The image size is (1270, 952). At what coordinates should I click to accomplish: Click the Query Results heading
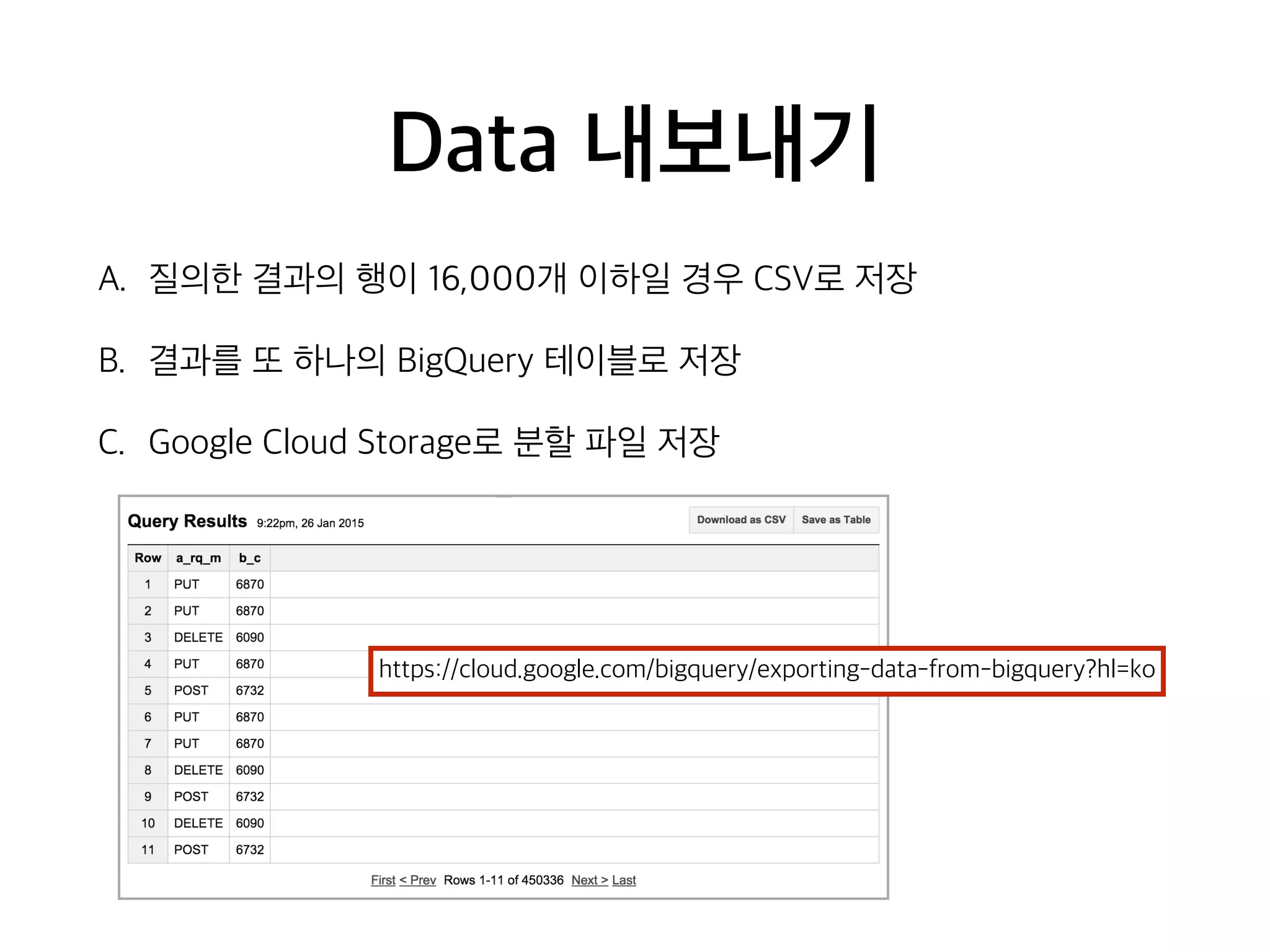[187, 521]
